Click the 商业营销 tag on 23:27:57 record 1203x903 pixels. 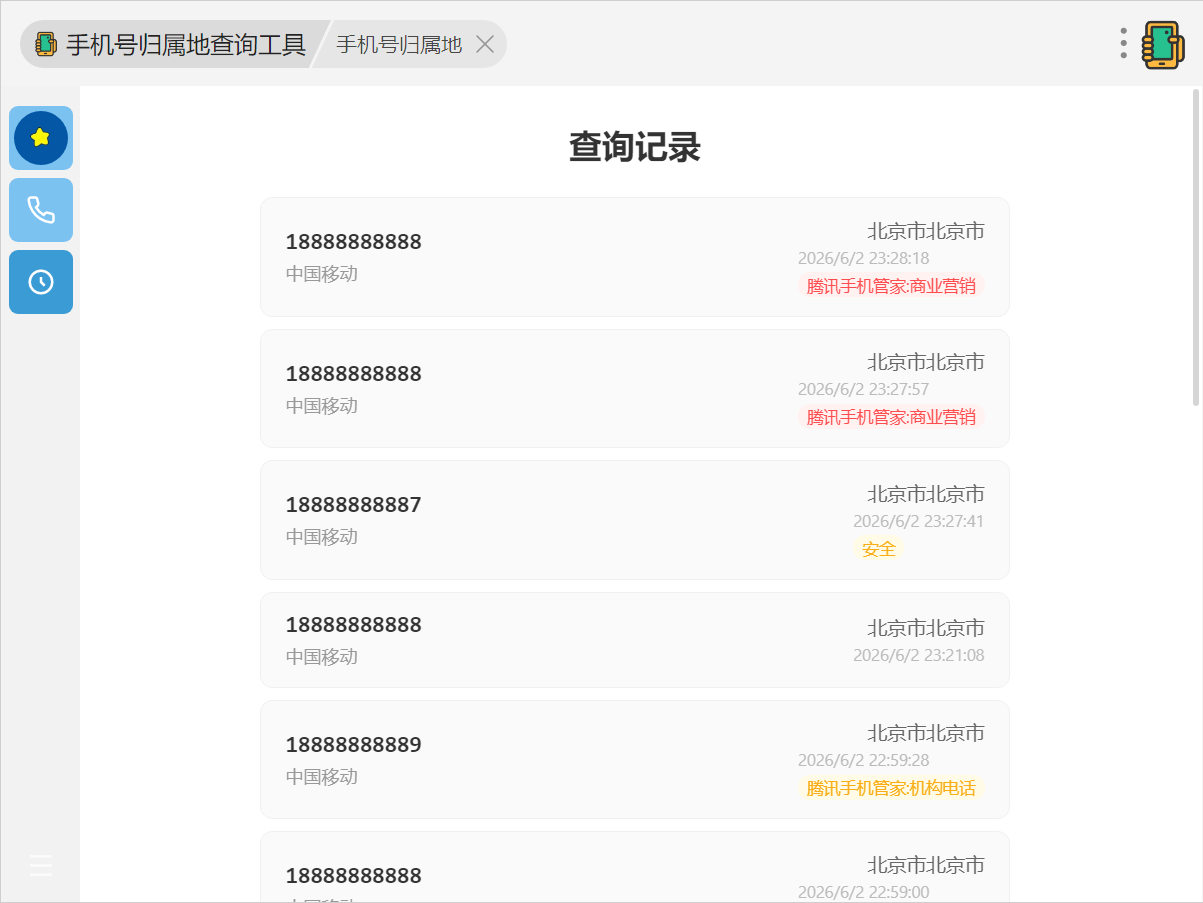tap(891, 417)
